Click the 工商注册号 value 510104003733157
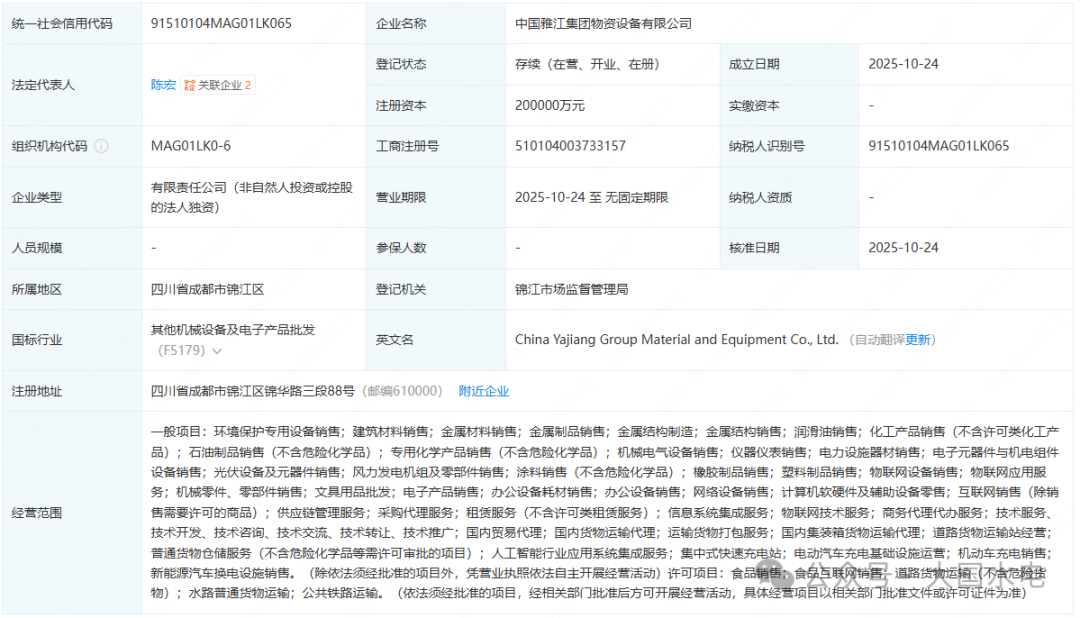Viewport: 1080px width, 618px height. [570, 146]
